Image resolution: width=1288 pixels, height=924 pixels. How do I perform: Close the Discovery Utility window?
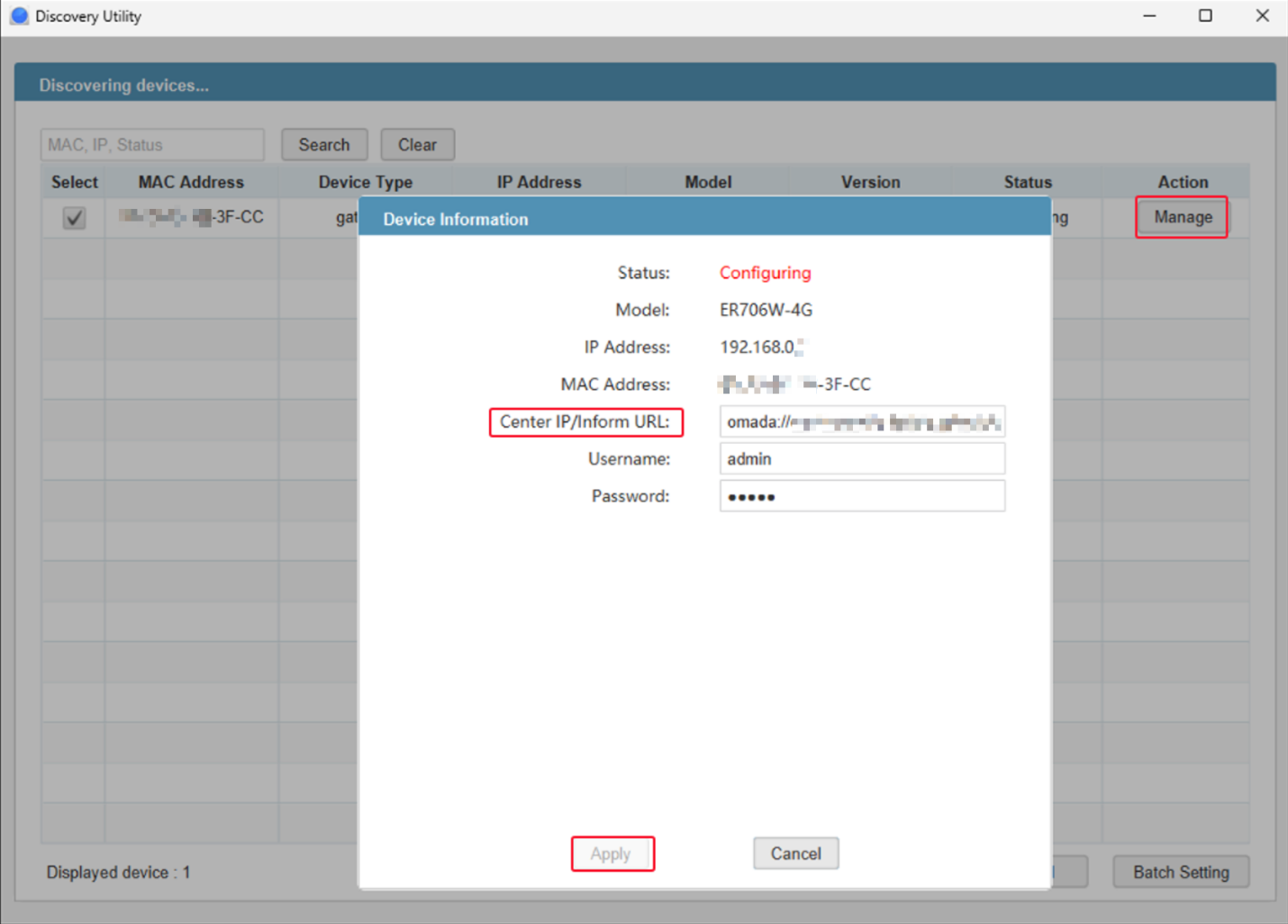point(1262,16)
